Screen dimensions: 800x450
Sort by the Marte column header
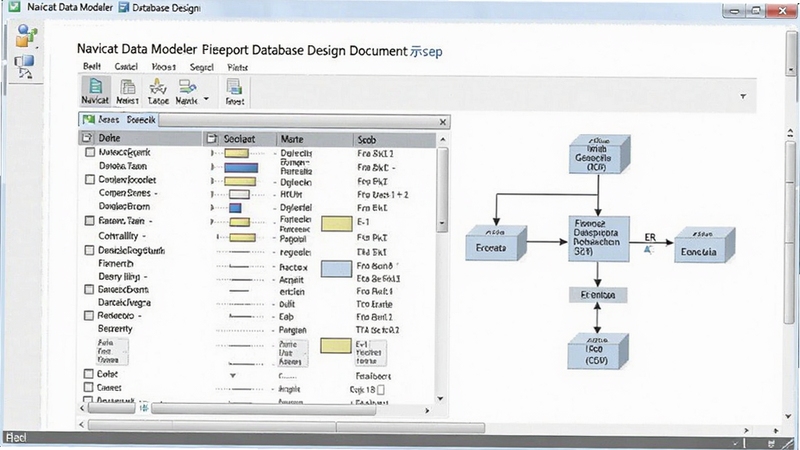pyautogui.click(x=314, y=139)
